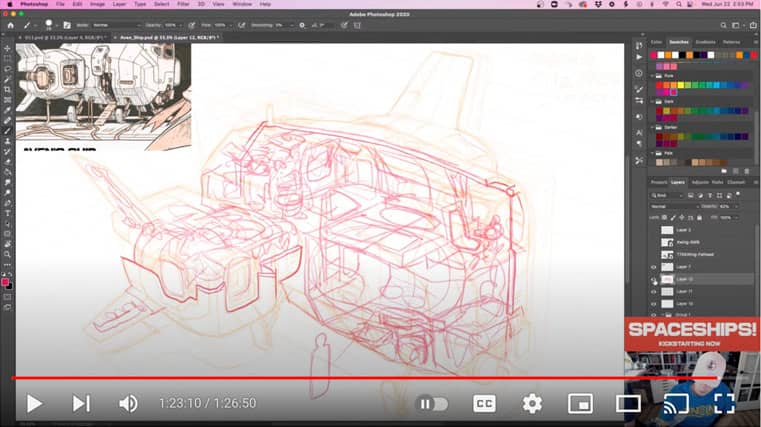The height and width of the screenshot is (427, 761).
Task: Select the Crop tool
Action: coord(7,90)
